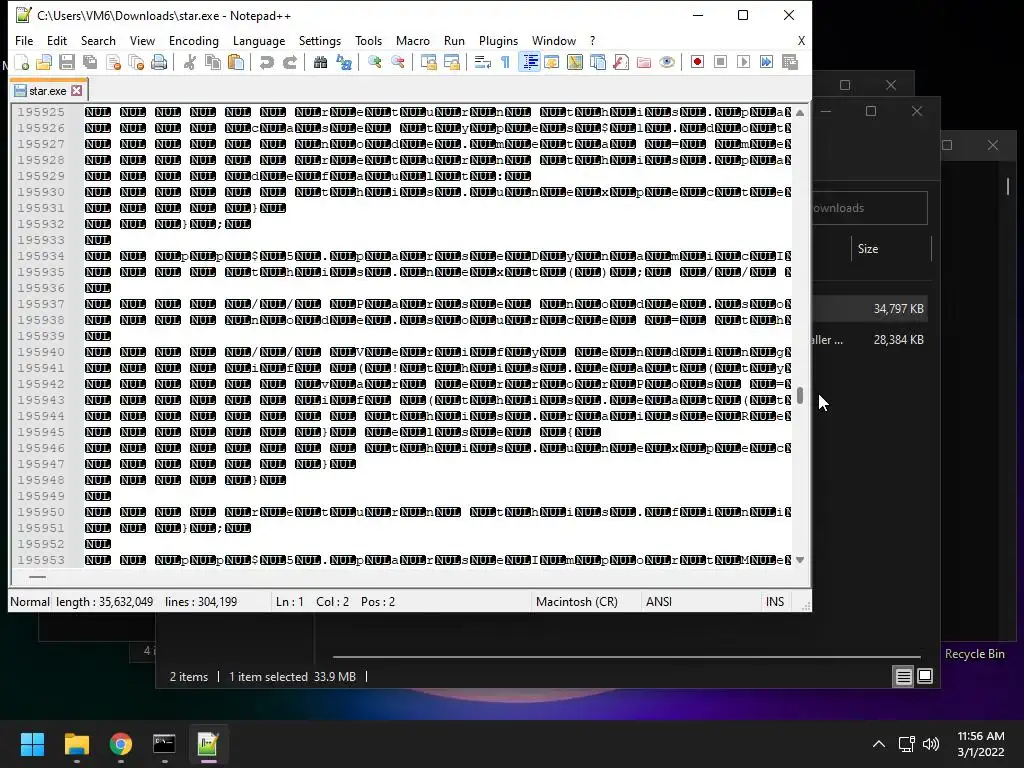The width and height of the screenshot is (1024, 768).
Task: Open the Search menu
Action: [x=98, y=40]
